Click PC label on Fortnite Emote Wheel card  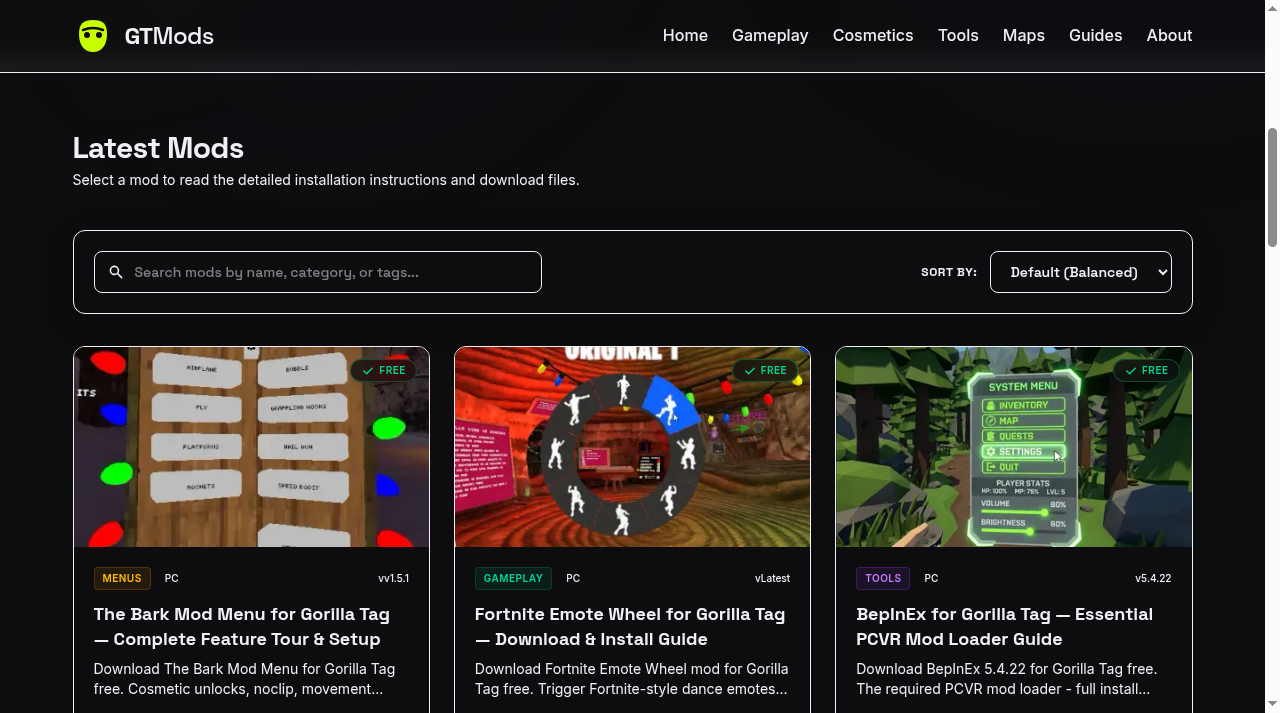coord(573,578)
